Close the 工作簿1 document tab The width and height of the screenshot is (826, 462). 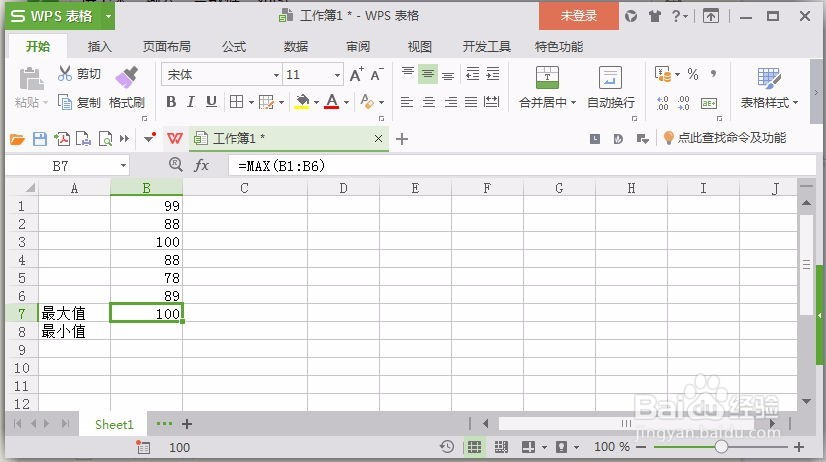click(x=378, y=139)
